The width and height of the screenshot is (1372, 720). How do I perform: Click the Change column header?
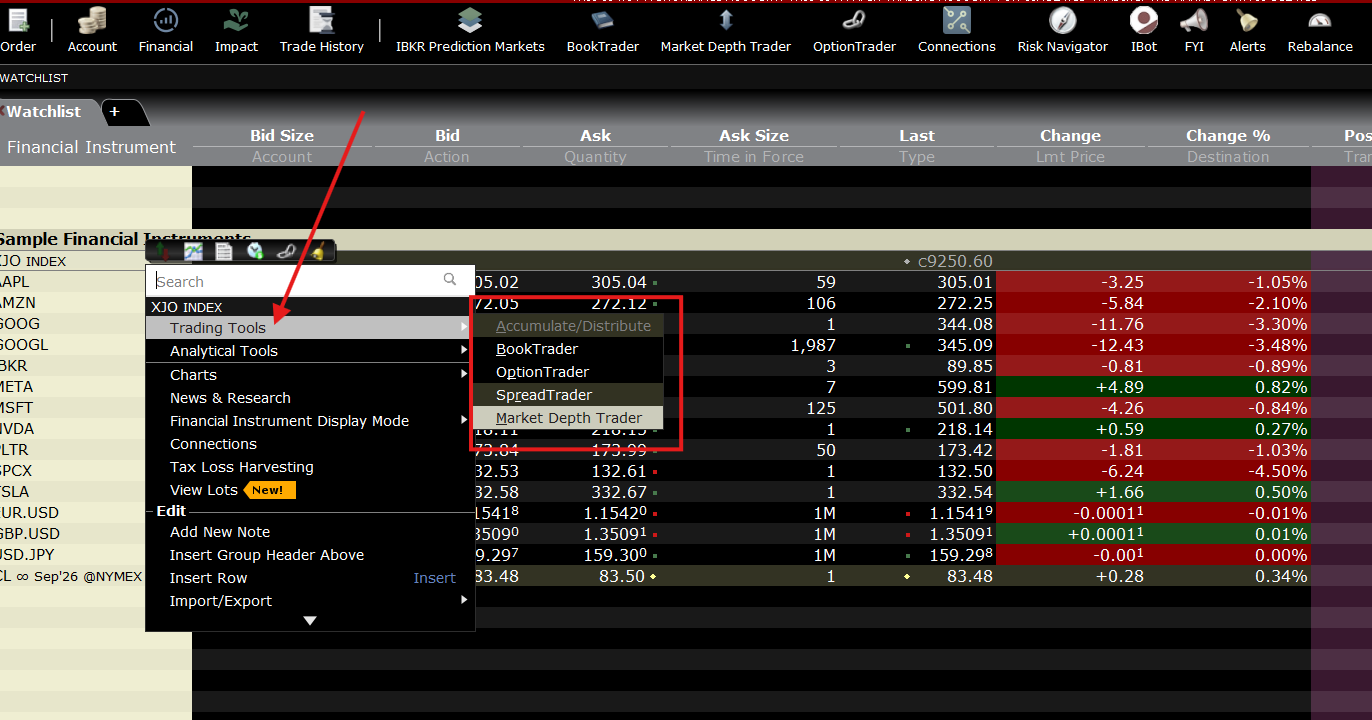point(1070,136)
